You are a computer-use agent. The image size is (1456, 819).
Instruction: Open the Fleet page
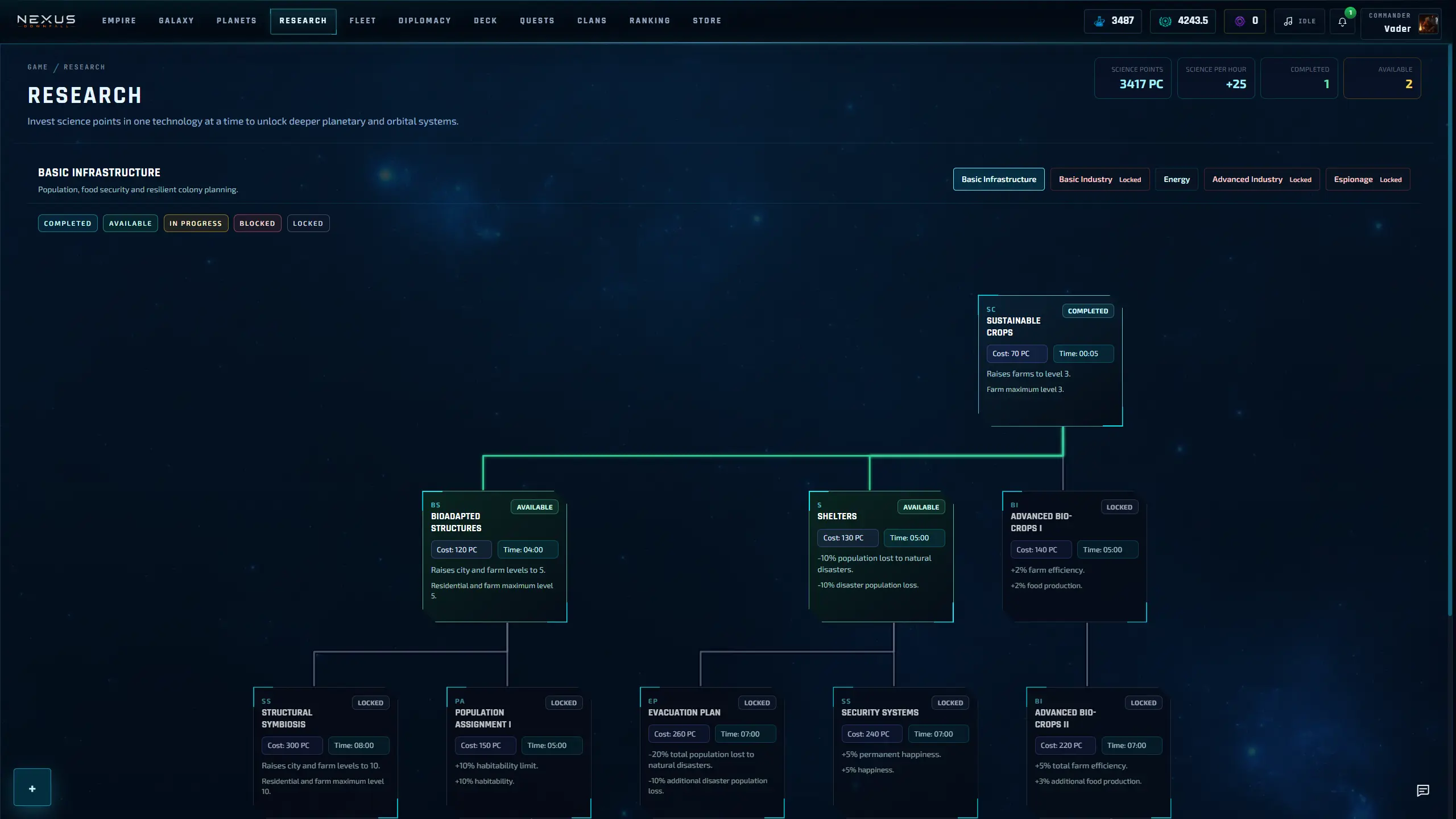click(x=363, y=21)
